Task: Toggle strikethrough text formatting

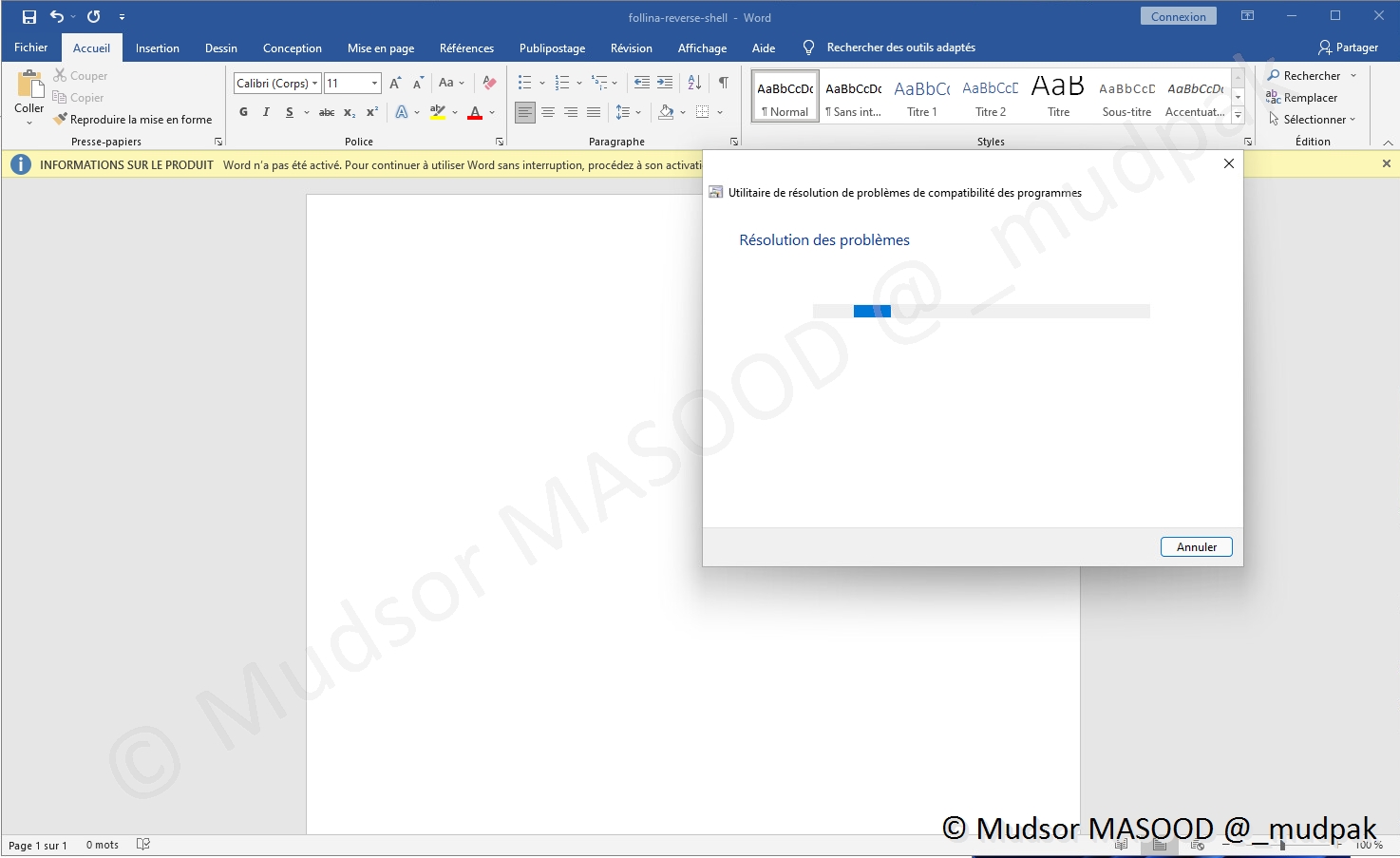Action: point(326,112)
